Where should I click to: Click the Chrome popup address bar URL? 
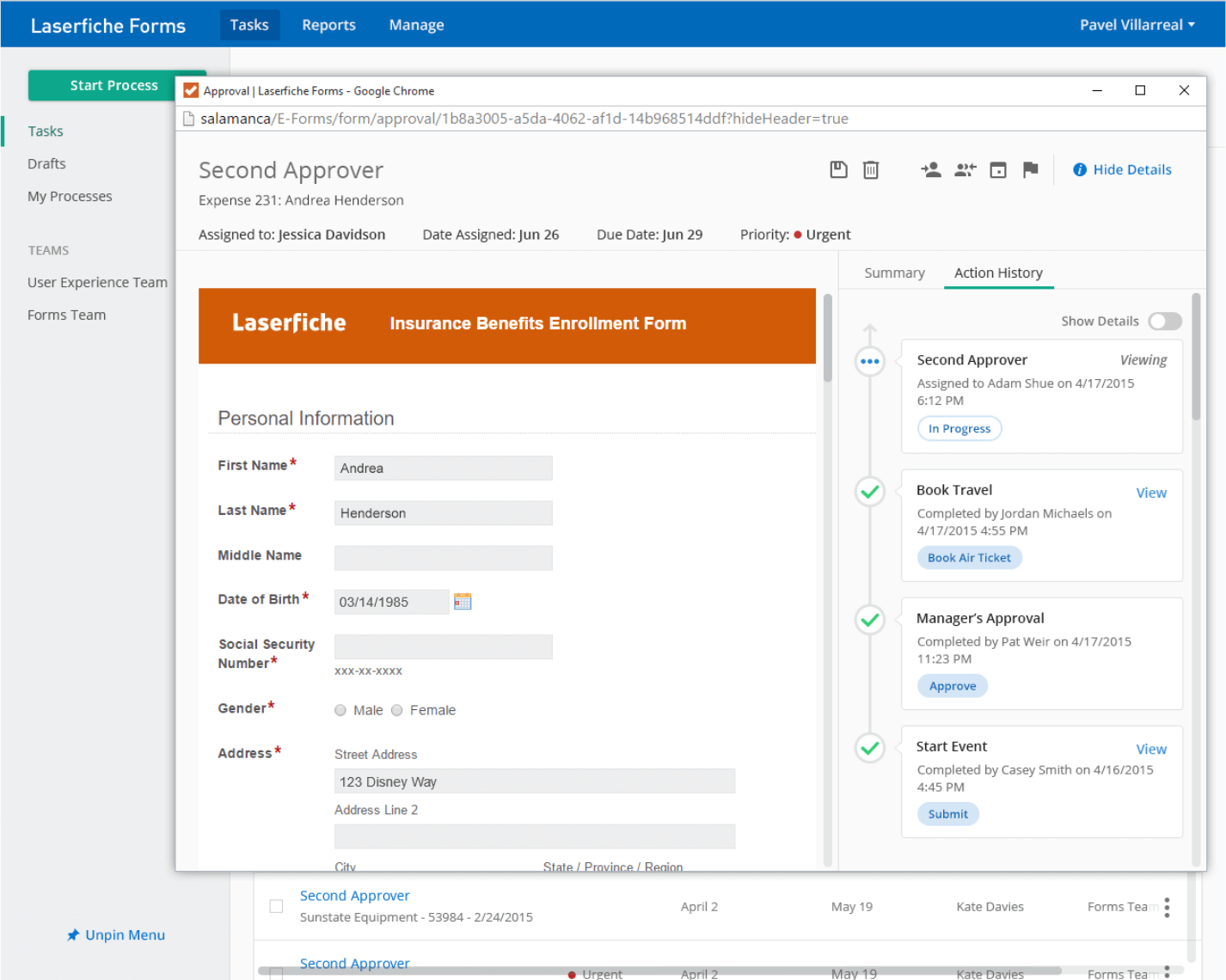click(x=524, y=119)
